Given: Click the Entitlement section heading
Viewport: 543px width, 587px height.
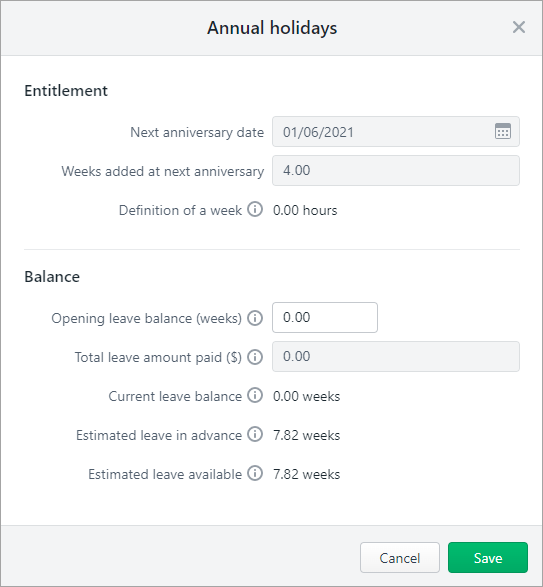Looking at the screenshot, I should [66, 91].
